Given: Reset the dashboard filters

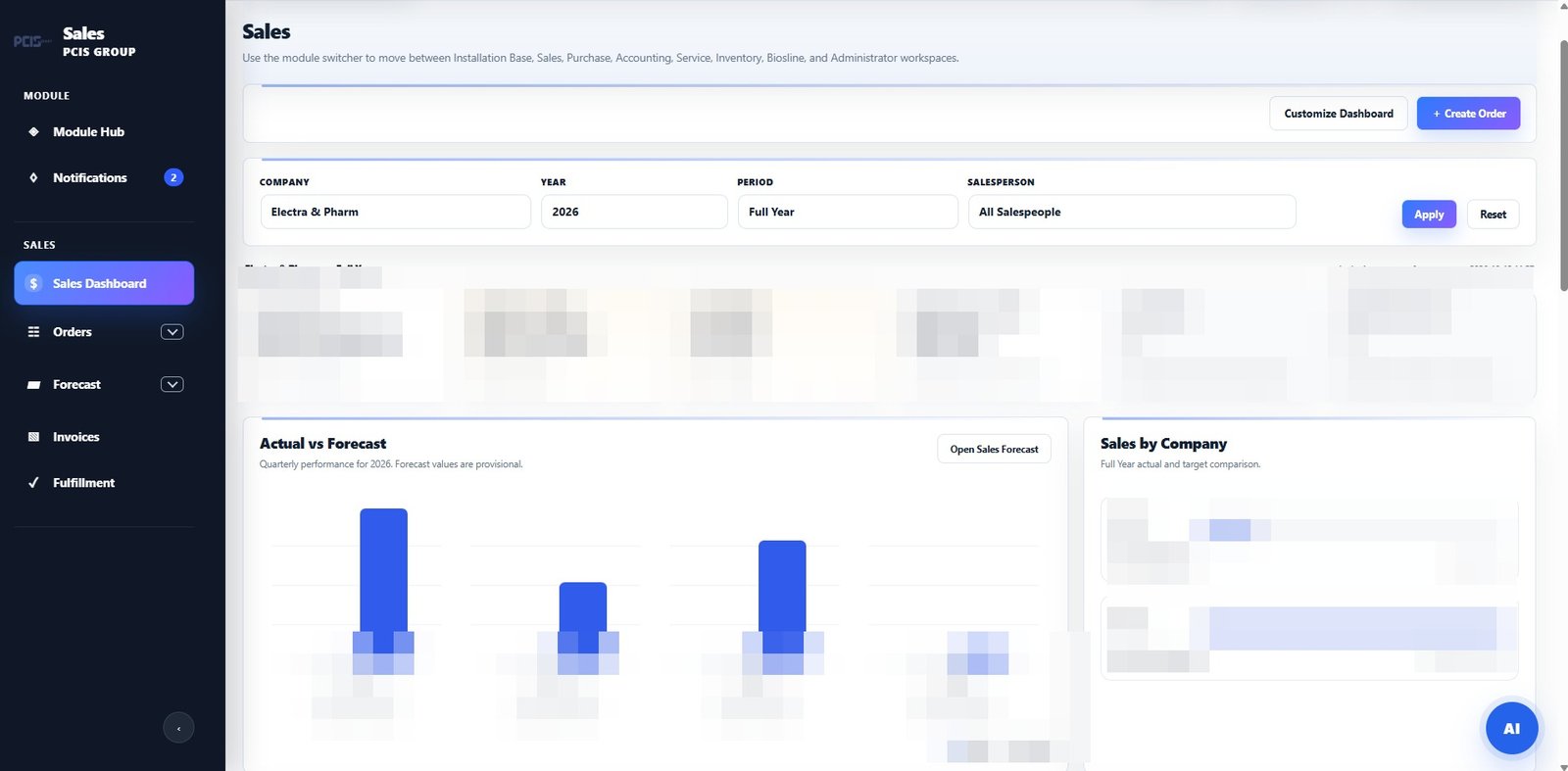Looking at the screenshot, I should coord(1493,215).
